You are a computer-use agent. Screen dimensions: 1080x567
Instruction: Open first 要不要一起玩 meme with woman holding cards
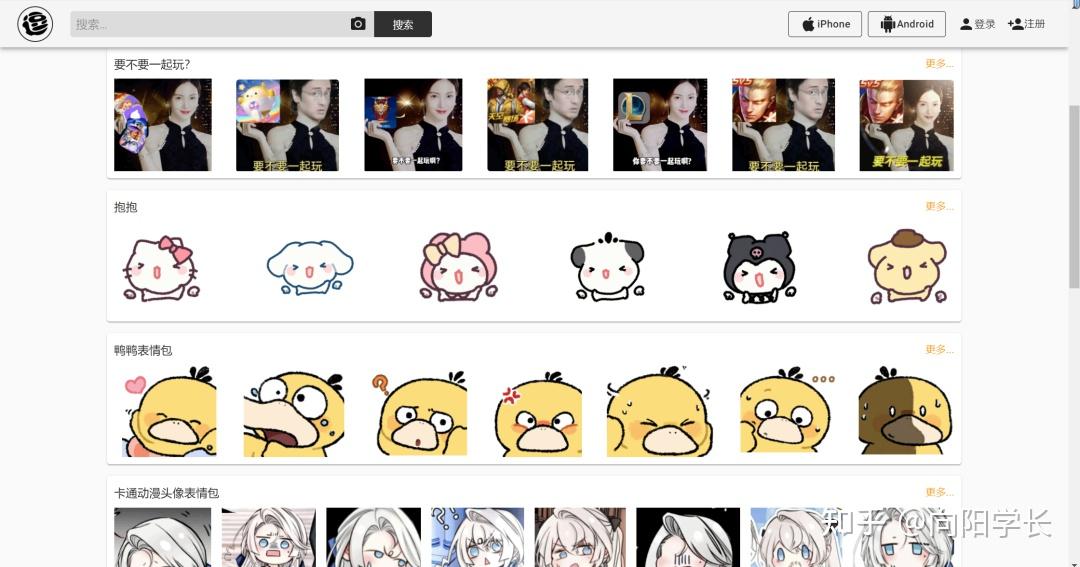tap(163, 125)
